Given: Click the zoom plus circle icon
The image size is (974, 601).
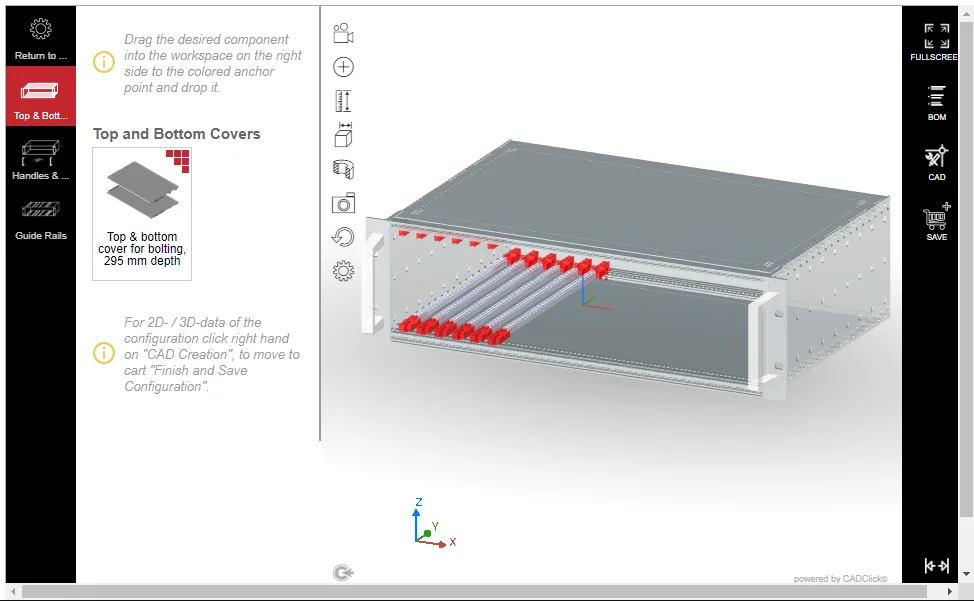Looking at the screenshot, I should (x=343, y=67).
